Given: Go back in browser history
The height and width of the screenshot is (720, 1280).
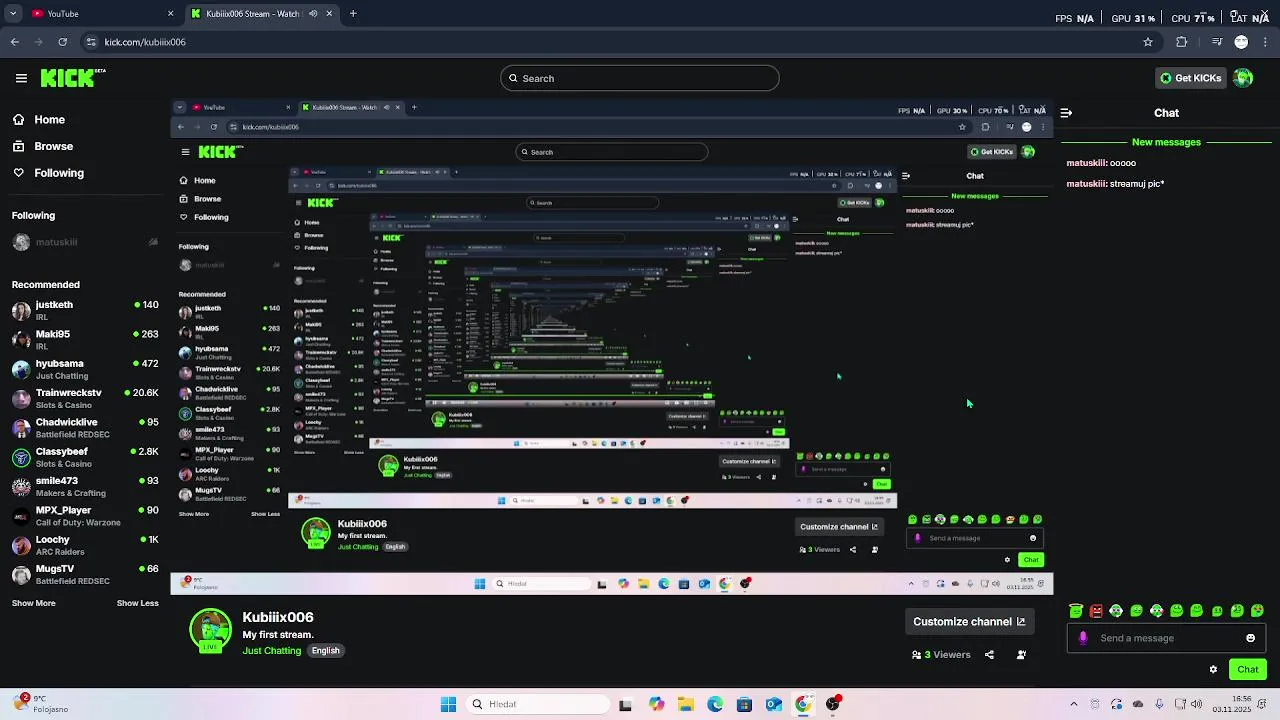Looking at the screenshot, I should (14, 42).
